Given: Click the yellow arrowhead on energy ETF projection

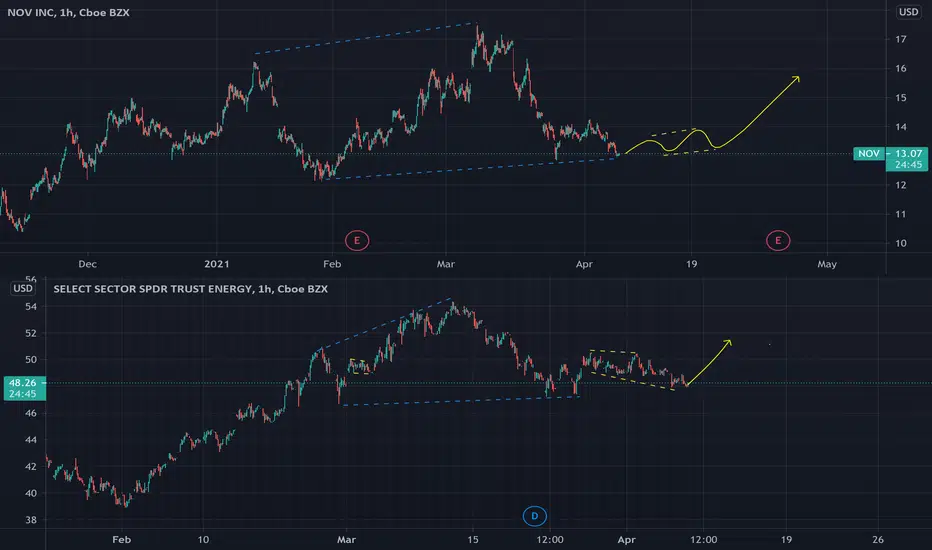Looking at the screenshot, I should coord(727,343).
